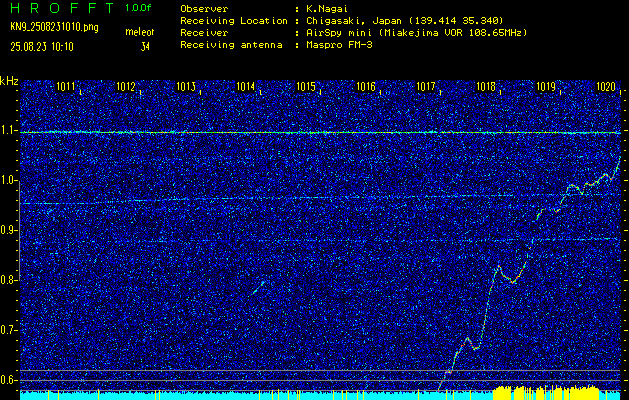The width and height of the screenshot is (629, 400).
Task: Select file name KN9_2508231010.png
Action: tap(54, 27)
